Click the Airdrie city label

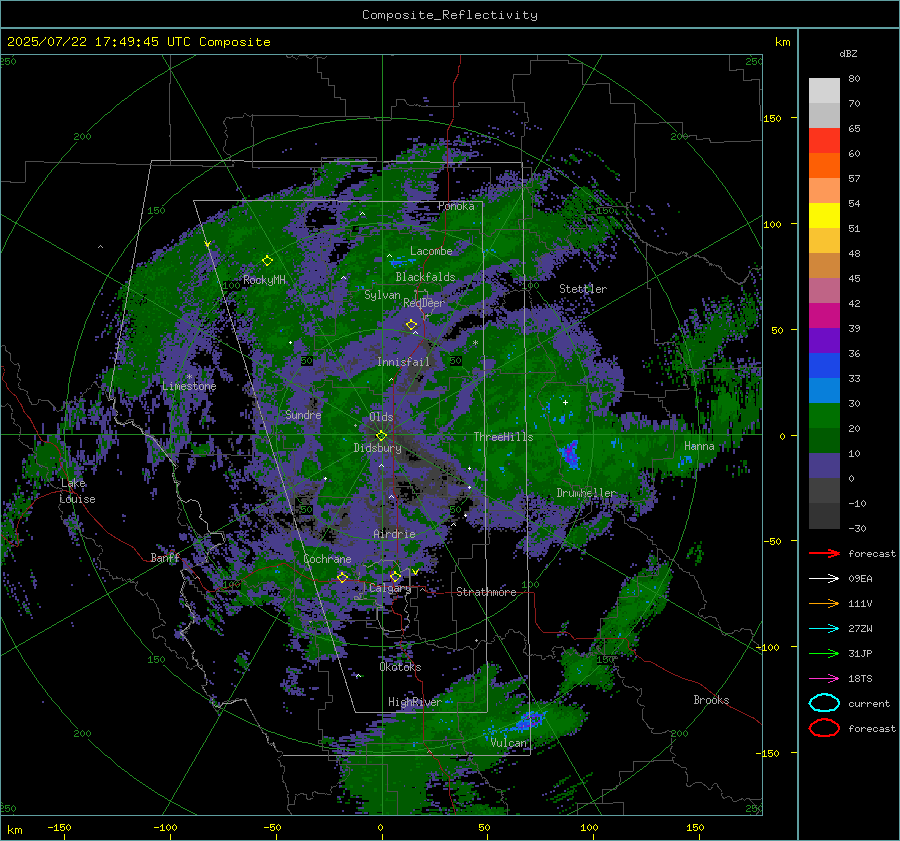394,534
